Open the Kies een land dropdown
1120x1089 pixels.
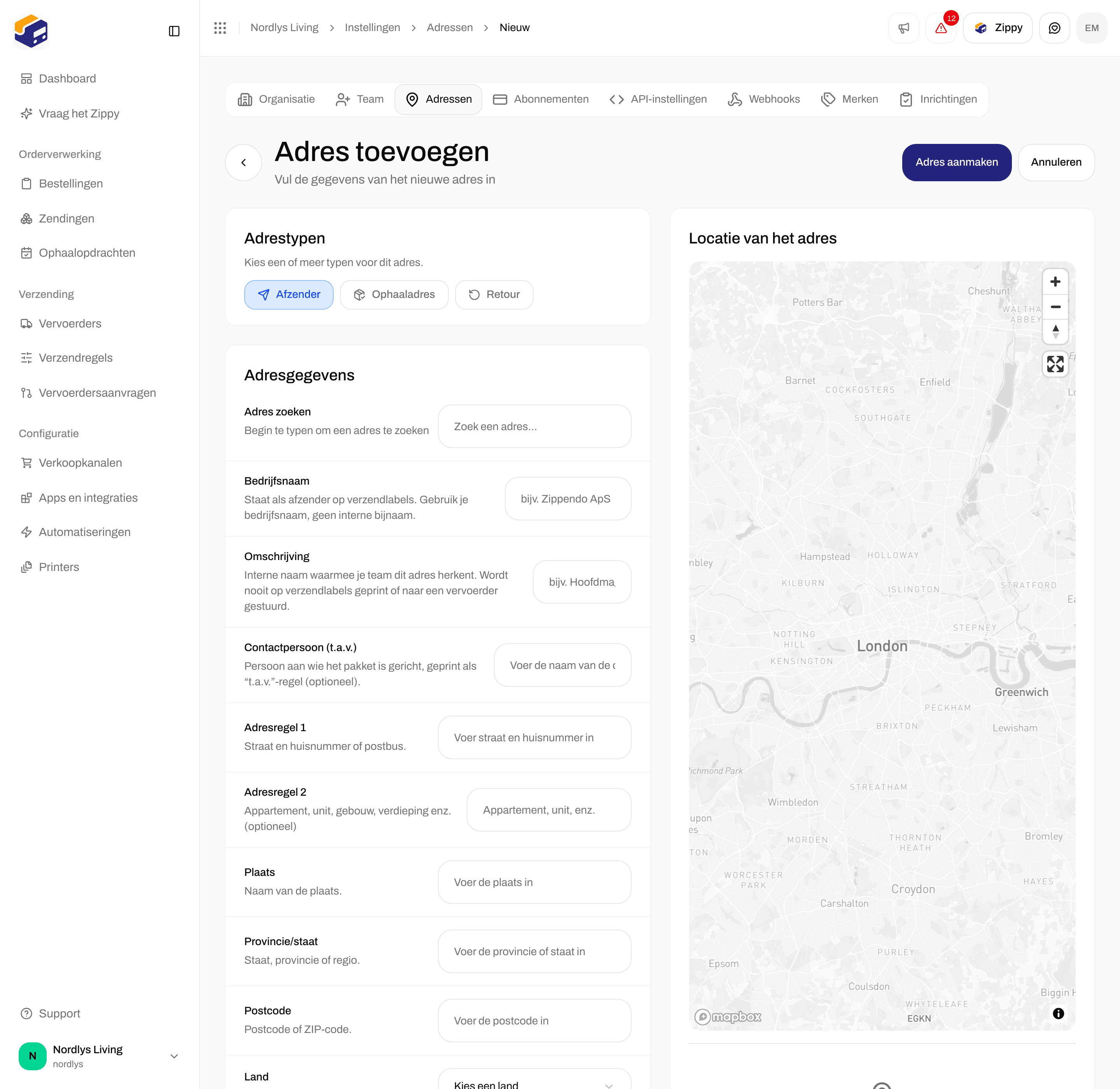(x=534, y=1079)
